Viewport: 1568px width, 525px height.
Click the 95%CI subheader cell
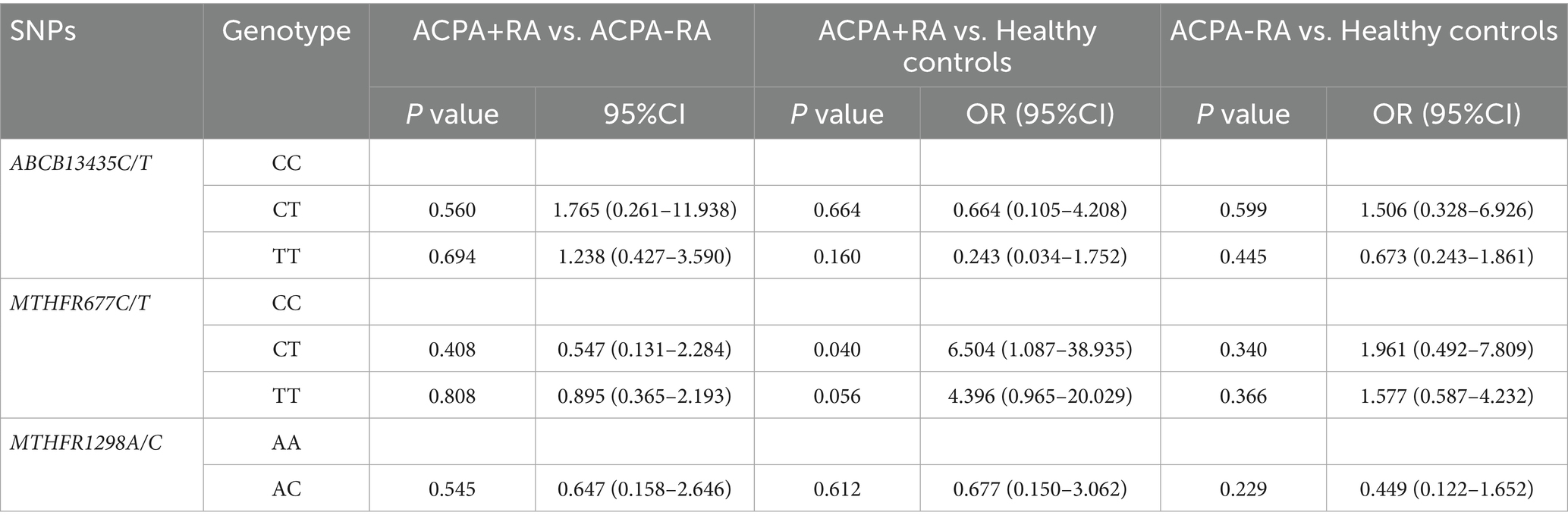pos(644,114)
